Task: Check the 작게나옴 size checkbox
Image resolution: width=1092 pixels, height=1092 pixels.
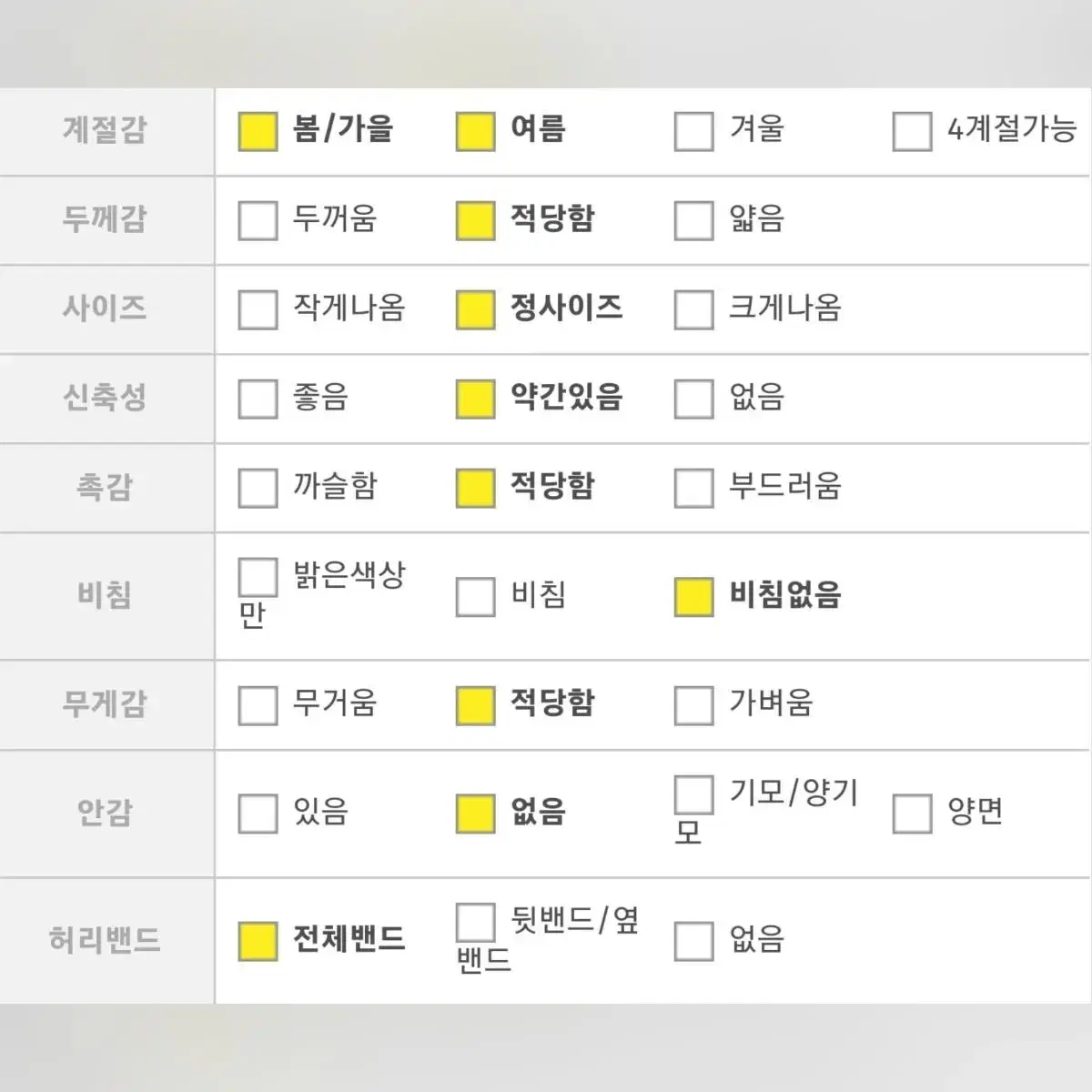Action: click(258, 309)
